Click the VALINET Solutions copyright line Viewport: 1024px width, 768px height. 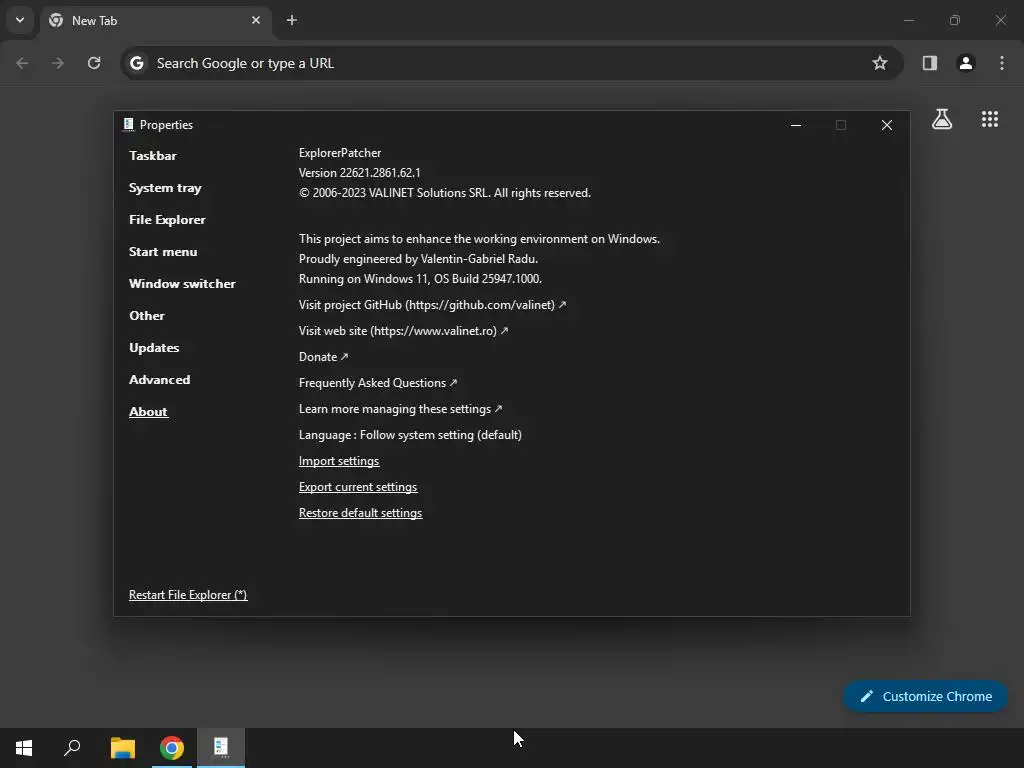click(445, 193)
